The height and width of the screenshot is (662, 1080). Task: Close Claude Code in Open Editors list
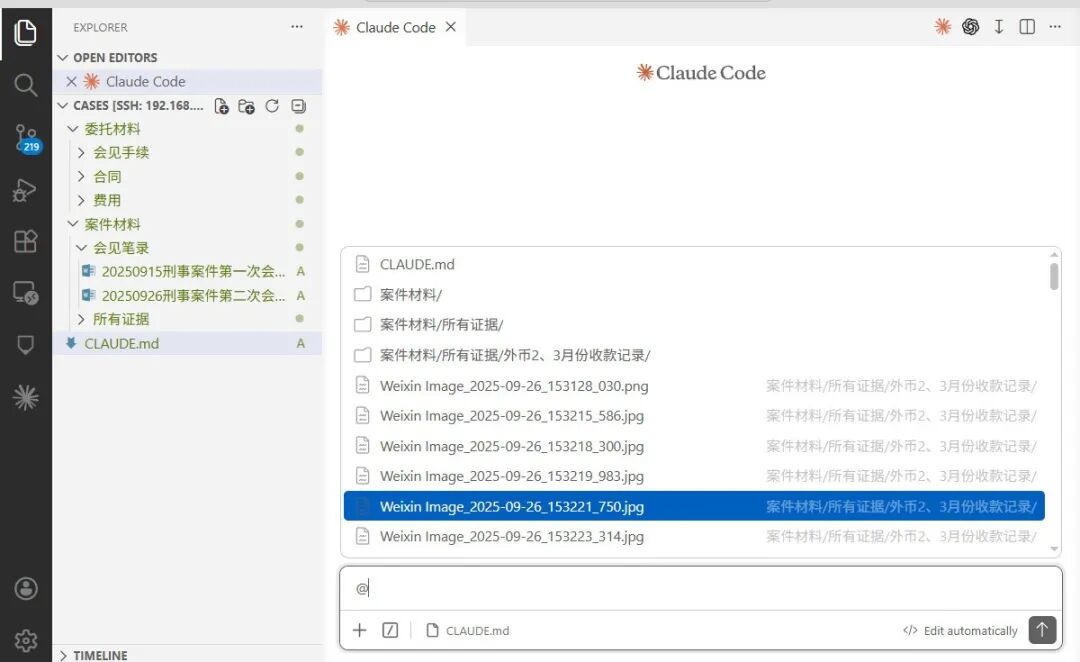71,81
